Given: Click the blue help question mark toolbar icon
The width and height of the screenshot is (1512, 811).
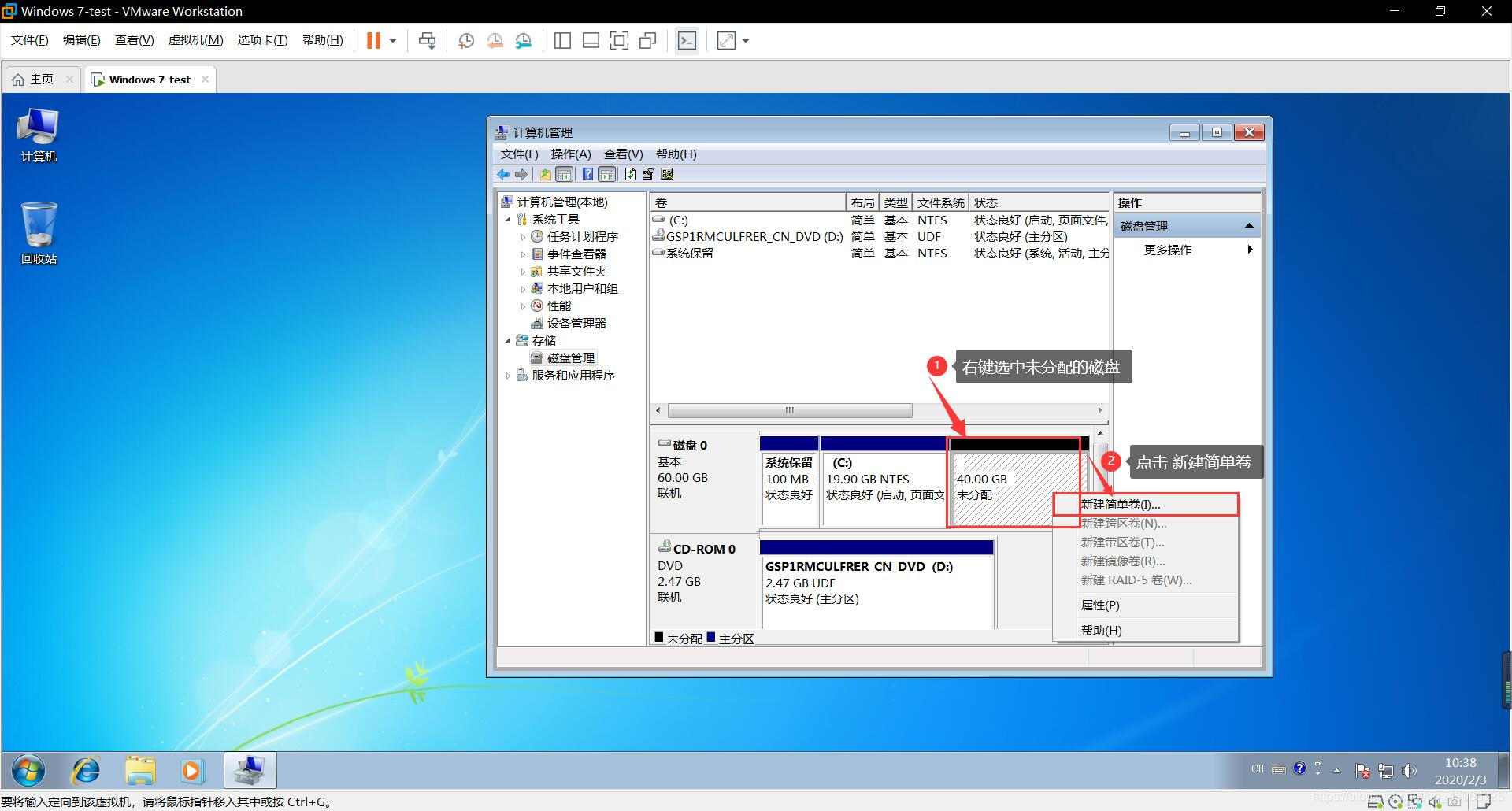Looking at the screenshot, I should pos(587,174).
